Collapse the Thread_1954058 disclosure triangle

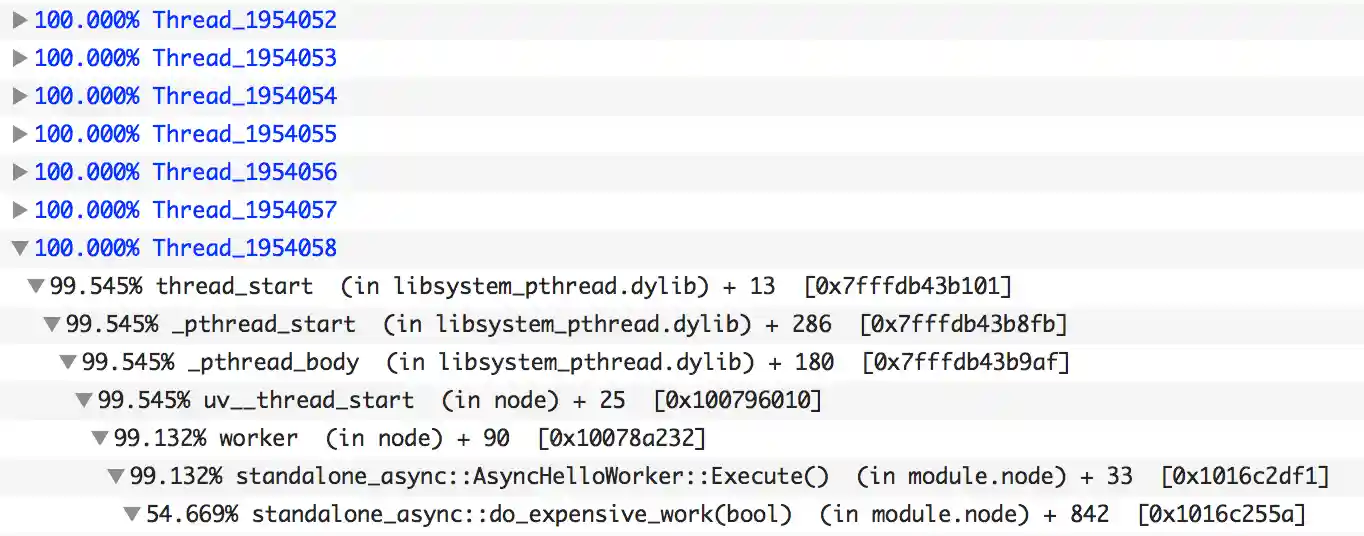pyautogui.click(x=19, y=248)
